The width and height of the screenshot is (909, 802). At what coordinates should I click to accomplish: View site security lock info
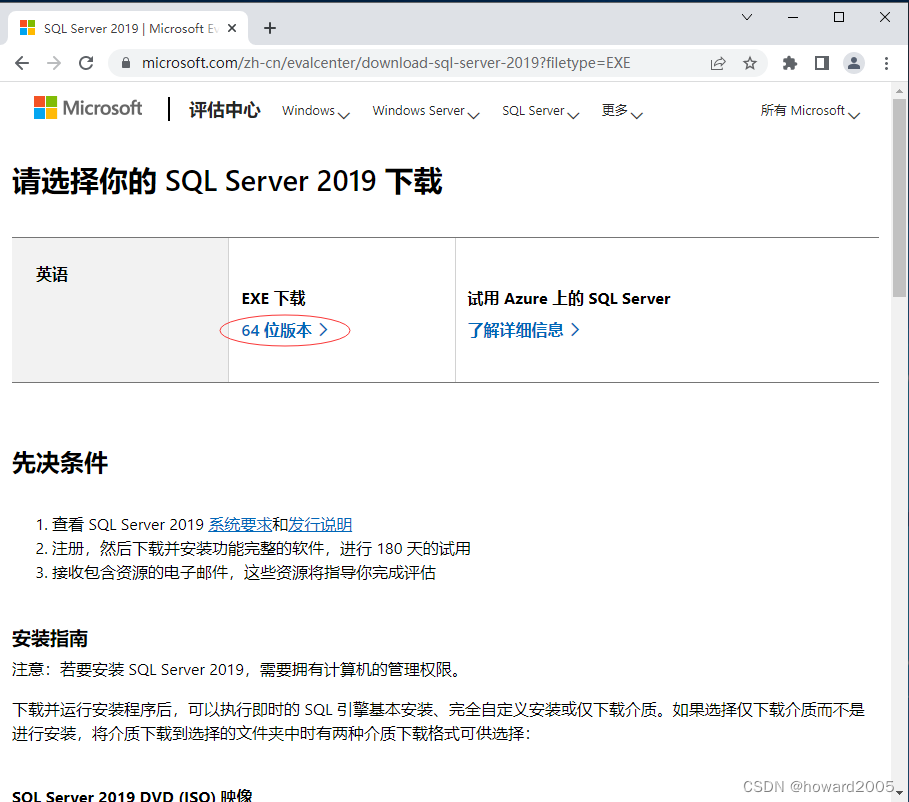click(x=126, y=63)
